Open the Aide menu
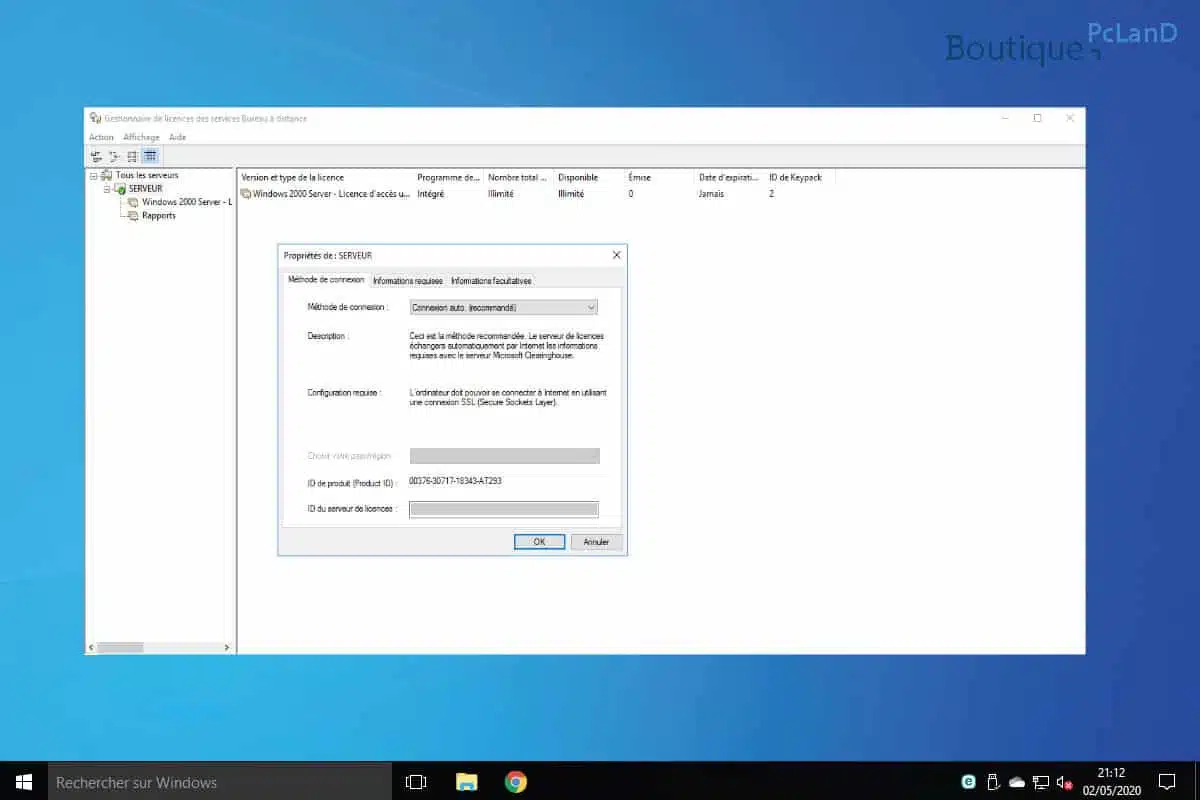 click(177, 137)
